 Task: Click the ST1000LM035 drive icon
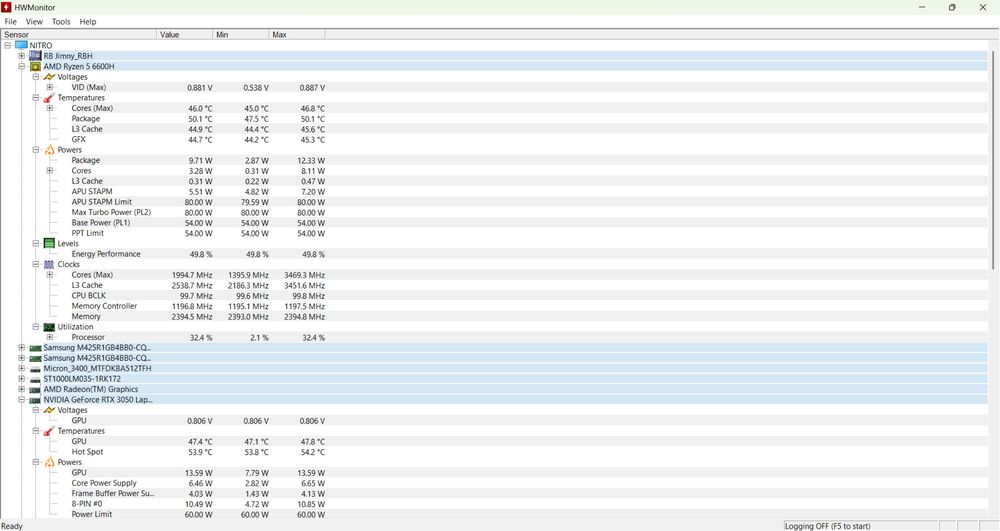point(35,379)
